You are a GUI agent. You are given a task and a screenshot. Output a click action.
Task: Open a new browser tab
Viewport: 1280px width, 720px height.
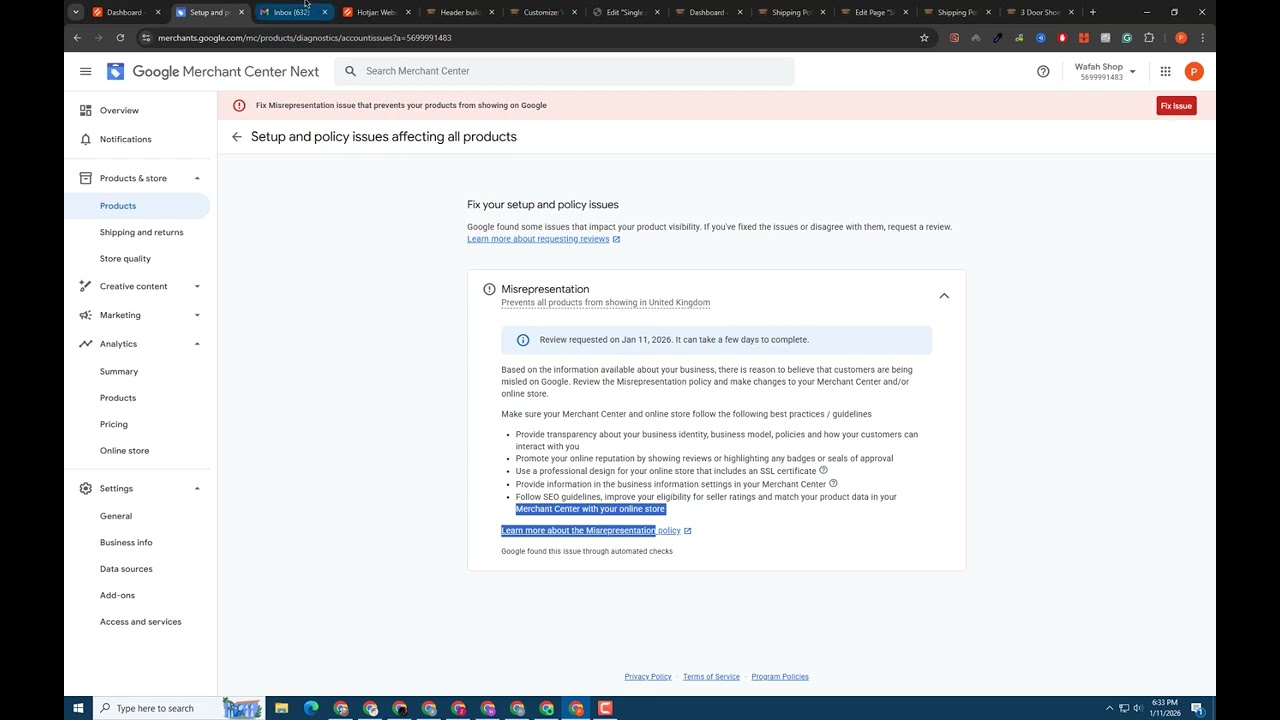coord(1092,12)
